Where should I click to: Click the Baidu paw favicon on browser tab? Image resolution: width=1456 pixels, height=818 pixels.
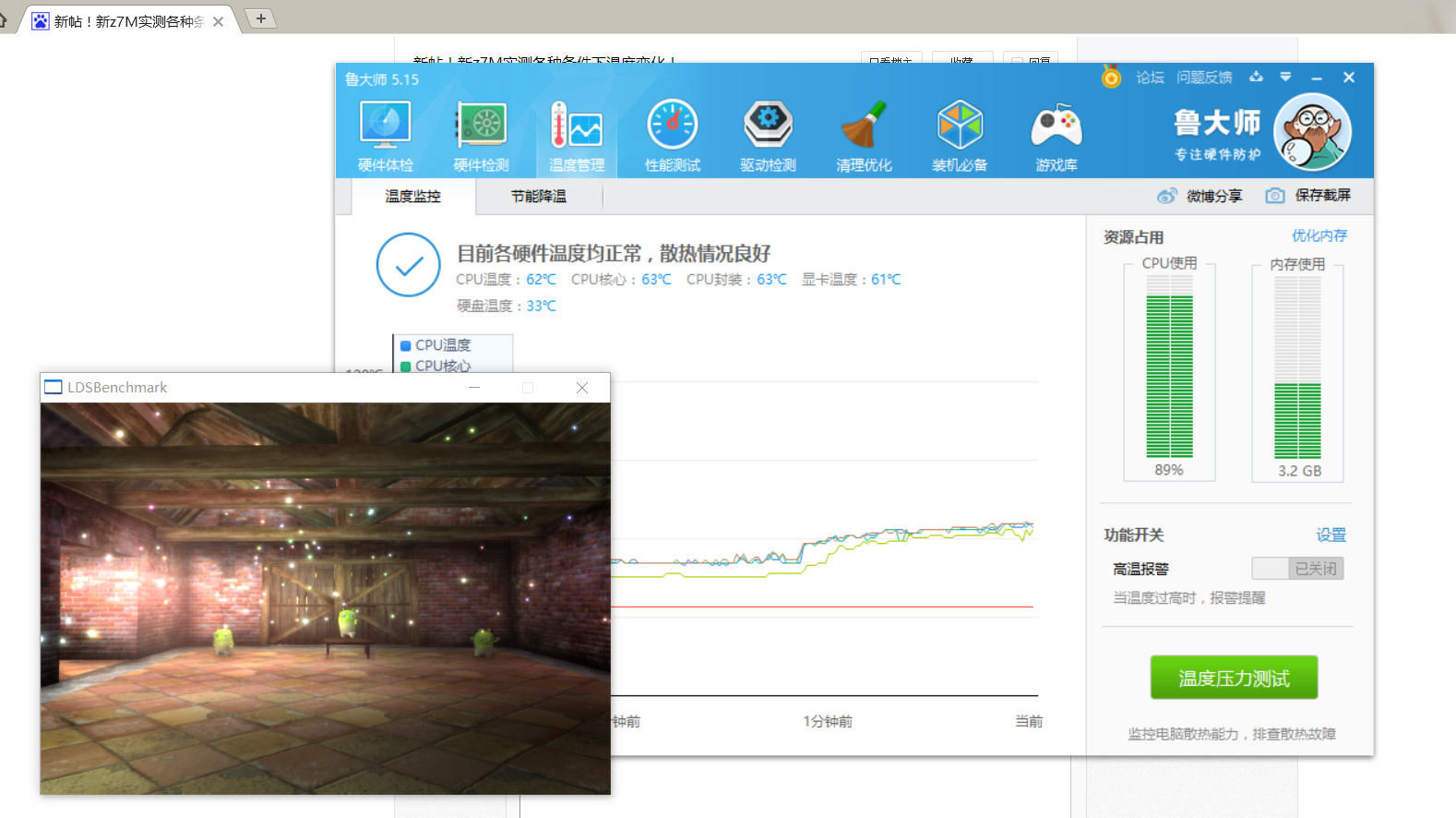tap(41, 21)
